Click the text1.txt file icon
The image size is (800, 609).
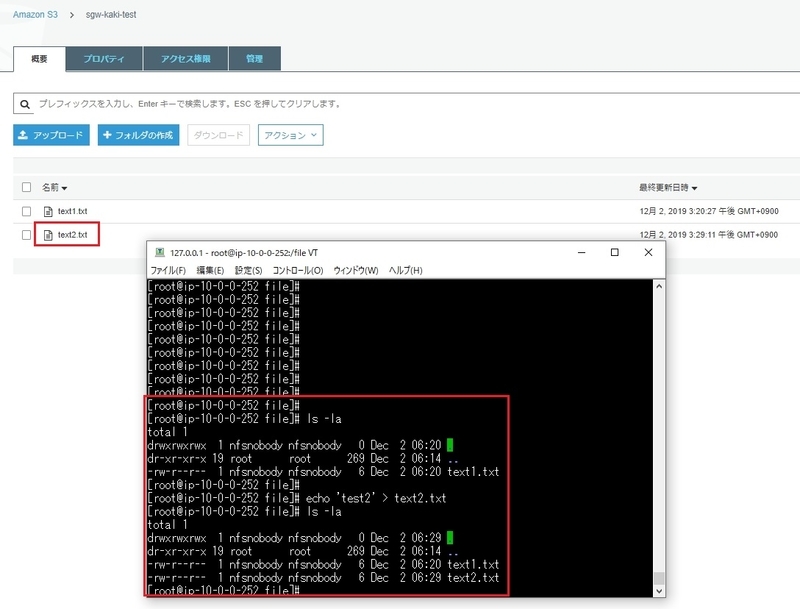click(x=48, y=211)
